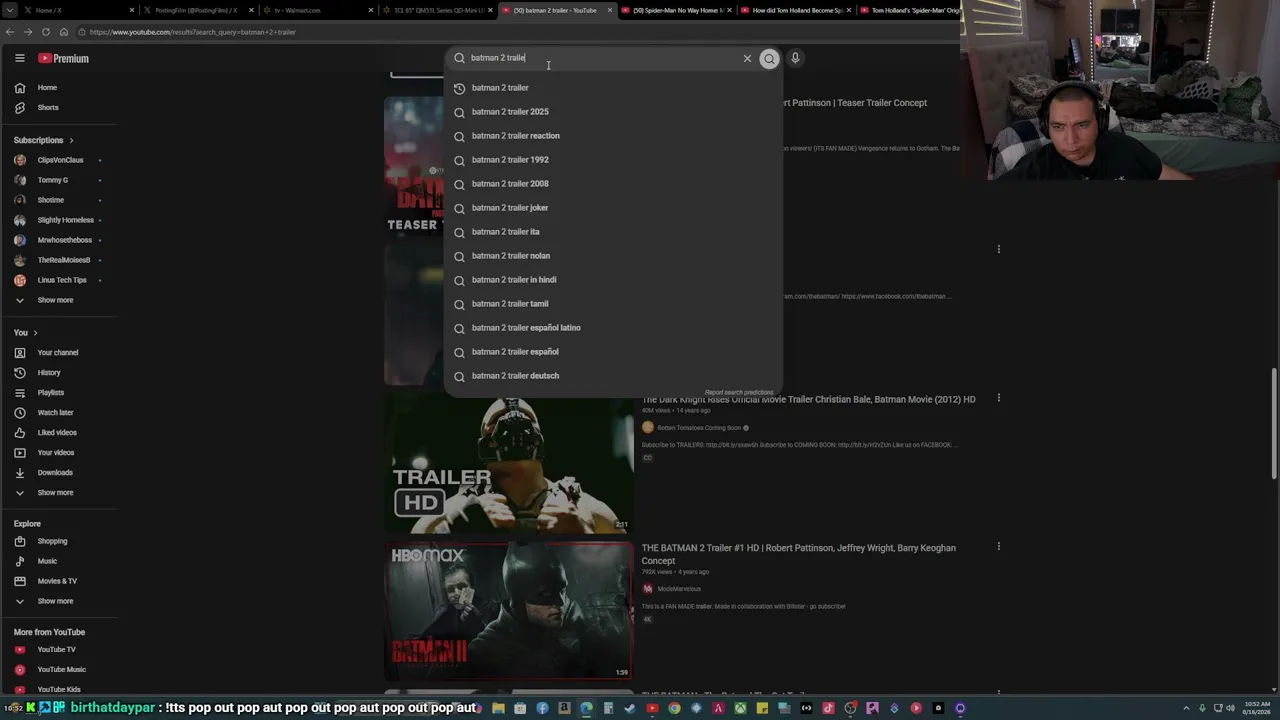Run search with the magnifier button
The height and width of the screenshot is (720, 1280).
[x=769, y=59]
